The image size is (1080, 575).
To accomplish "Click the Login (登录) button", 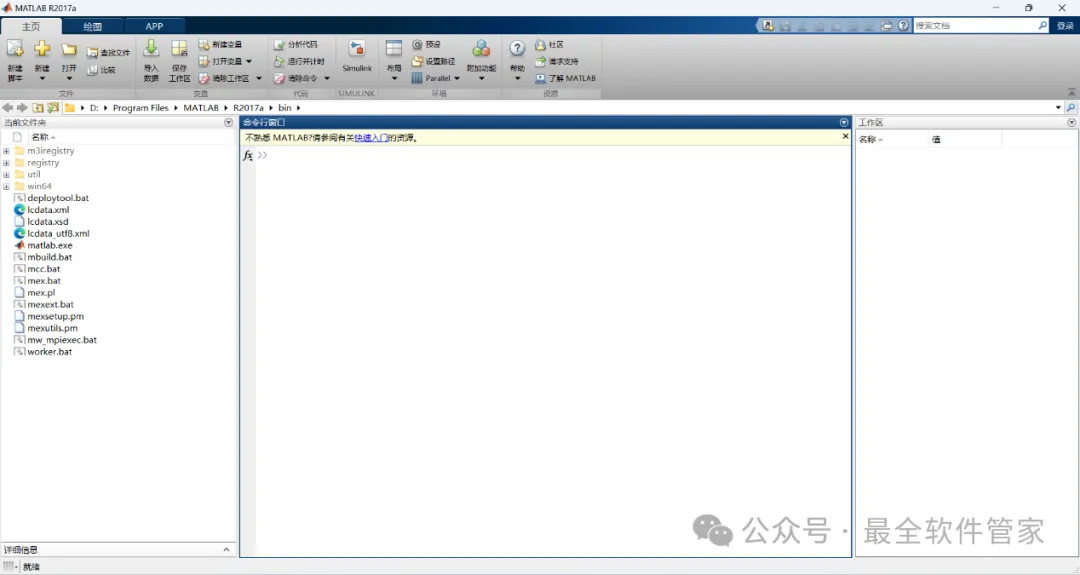I will coord(1066,25).
